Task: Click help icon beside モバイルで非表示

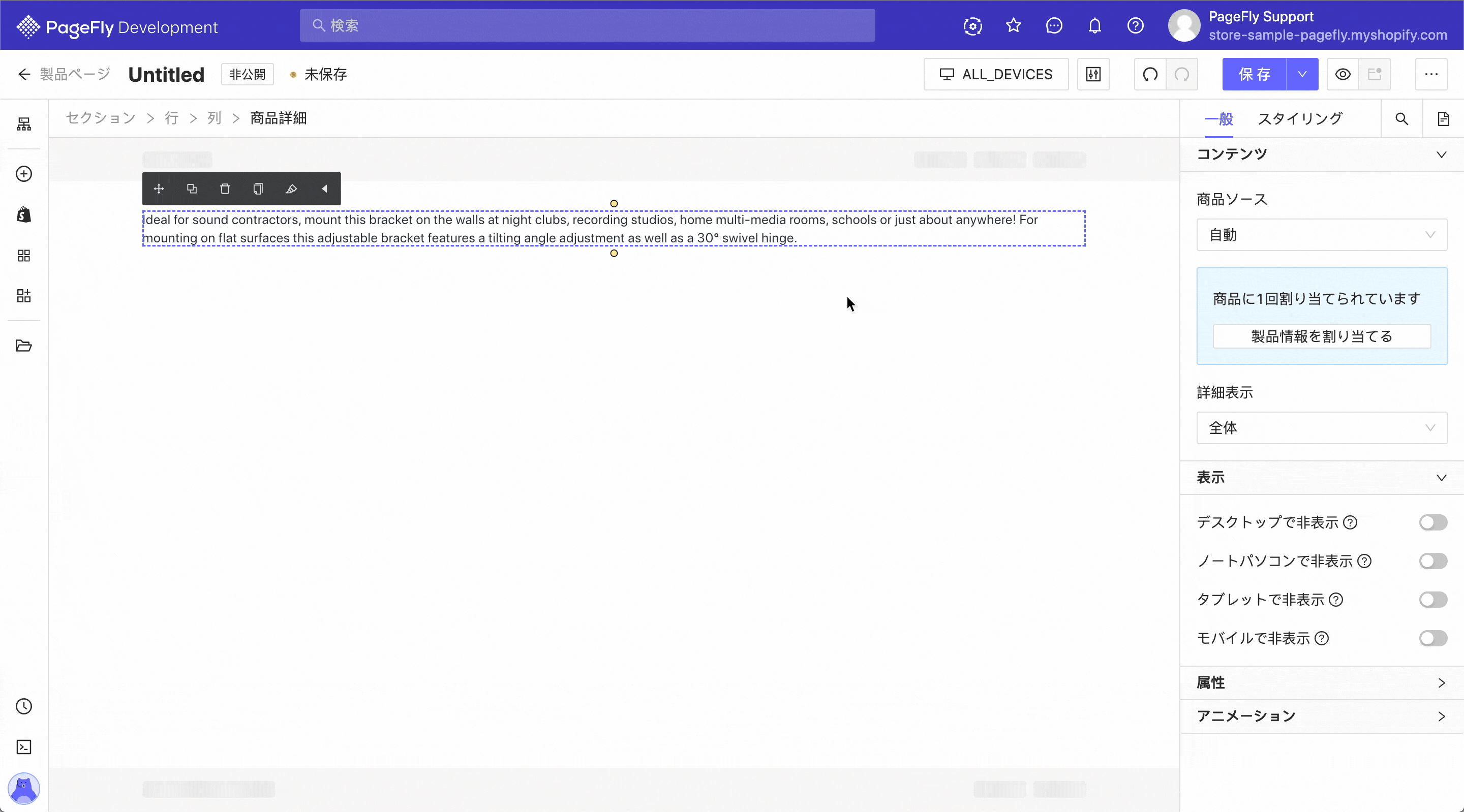Action: click(x=1322, y=638)
